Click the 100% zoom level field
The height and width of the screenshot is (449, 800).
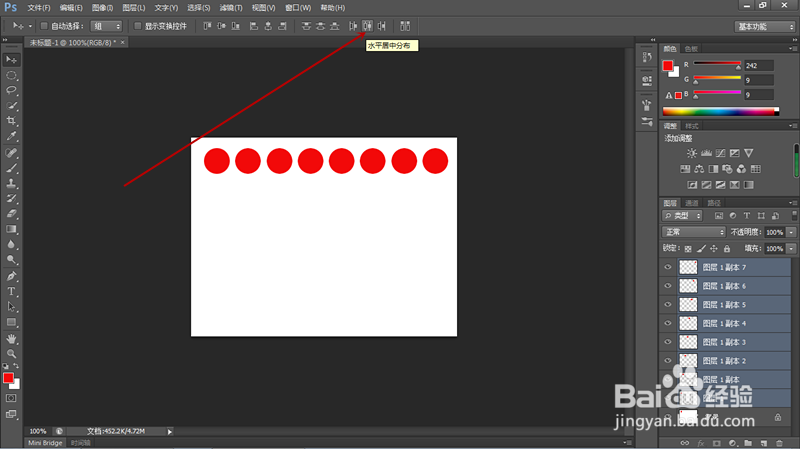(38, 432)
